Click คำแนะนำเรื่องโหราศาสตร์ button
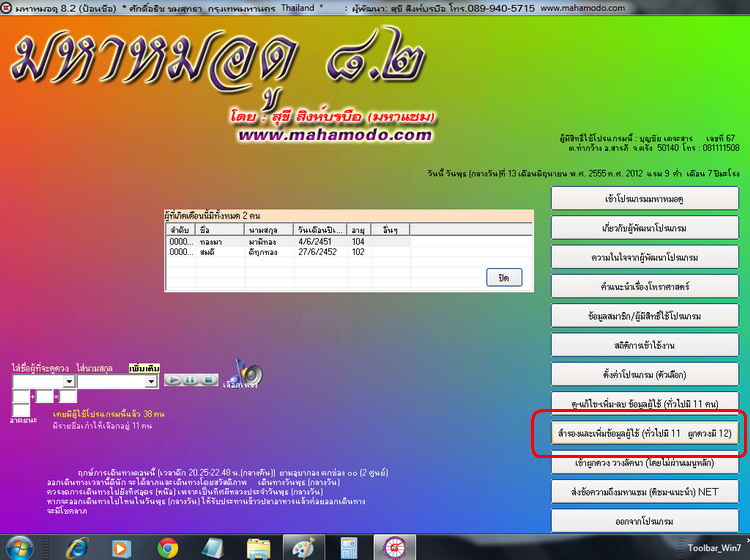The image size is (750, 560). (644, 286)
